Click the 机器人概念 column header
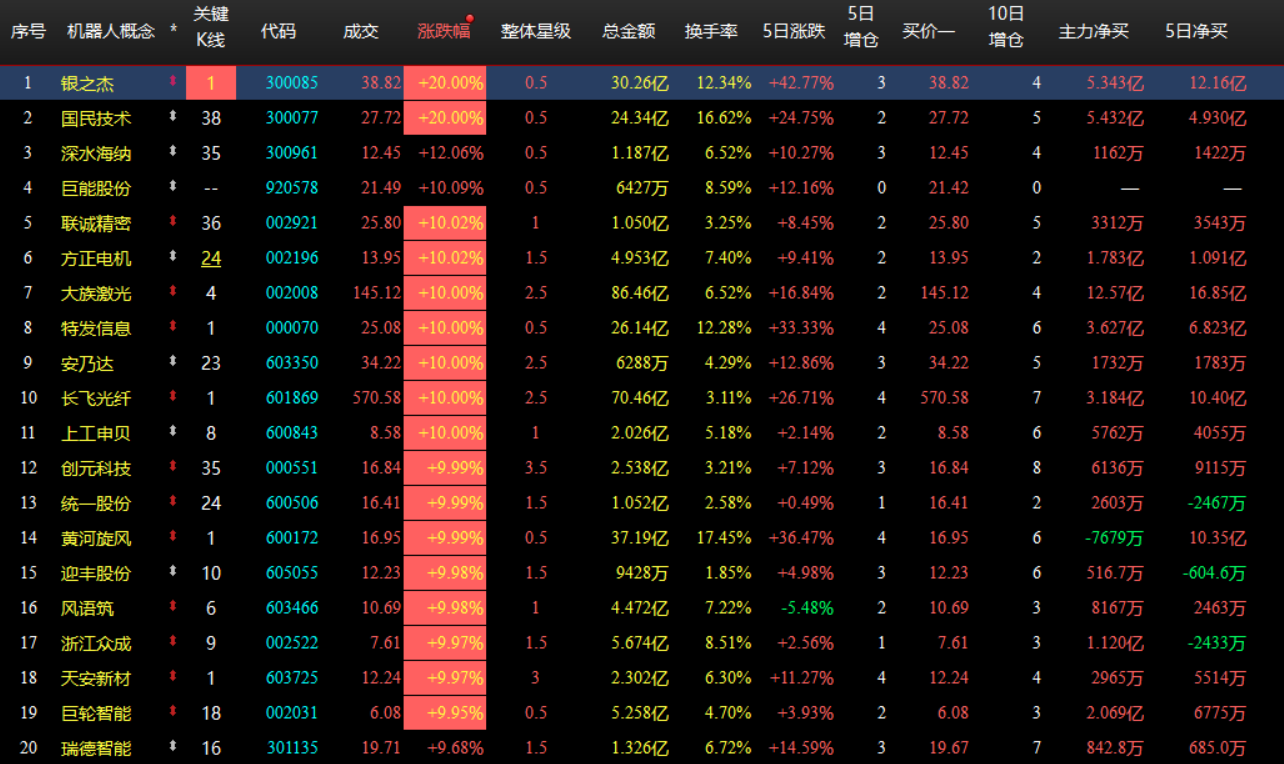The image size is (1284, 764). pyautogui.click(x=111, y=31)
